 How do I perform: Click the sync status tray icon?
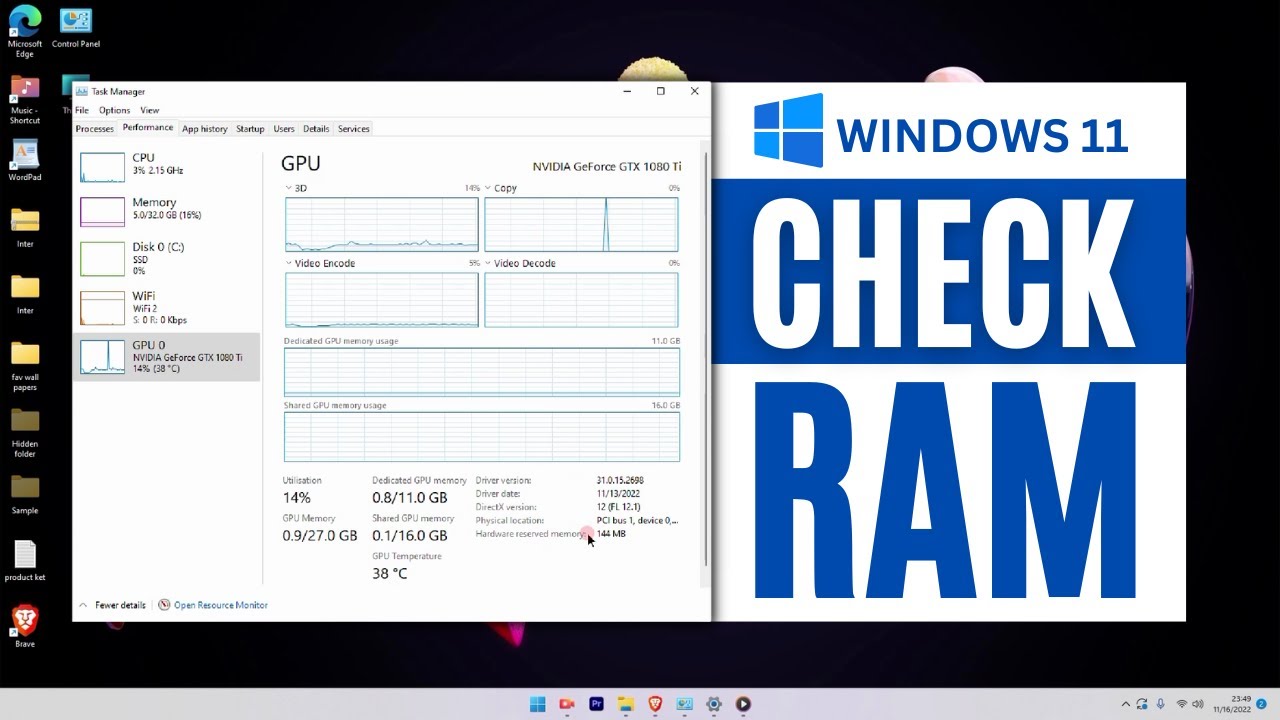(1142, 704)
